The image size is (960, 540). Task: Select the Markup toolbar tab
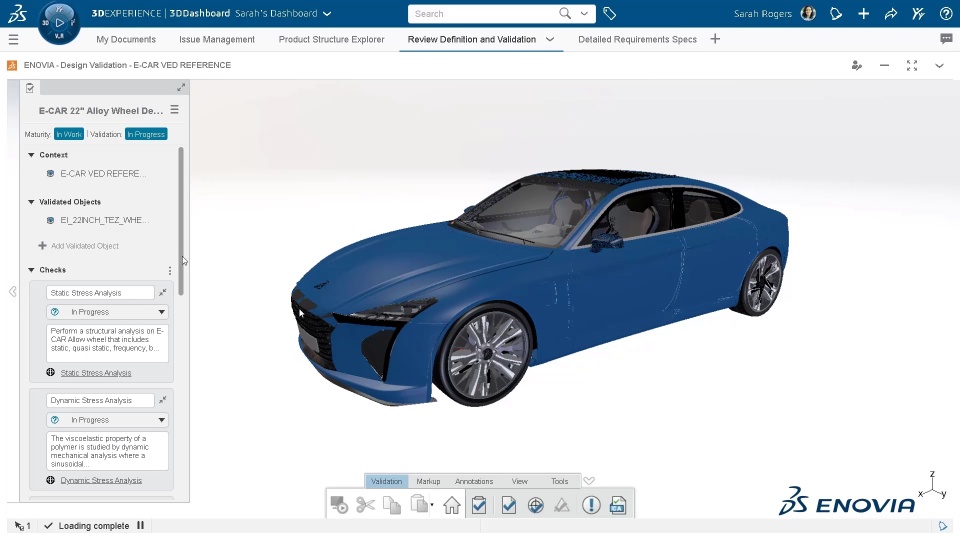pyautogui.click(x=428, y=481)
